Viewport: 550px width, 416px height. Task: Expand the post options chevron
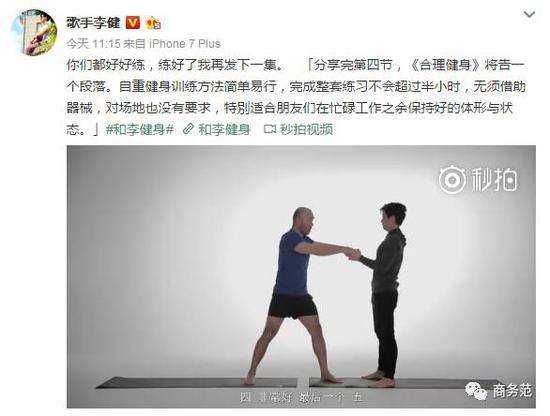[529, 15]
